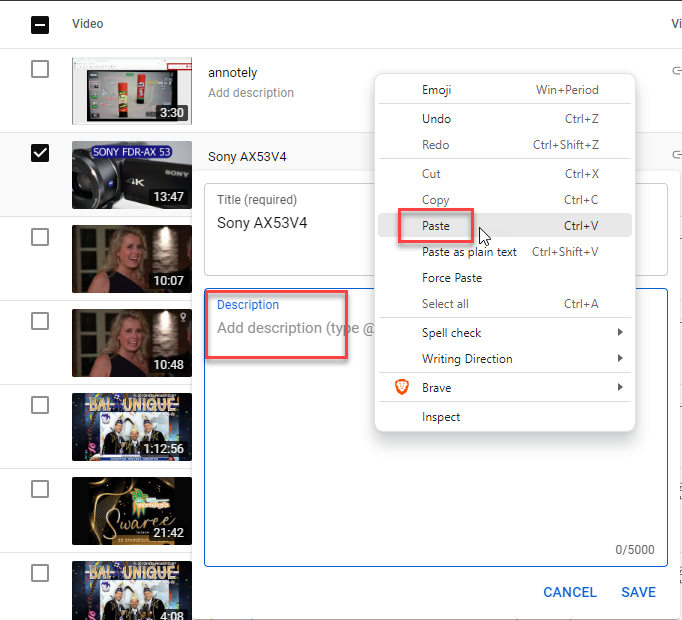Viewport: 682px width, 620px height.
Task: Click the SAVE button
Action: (638, 592)
